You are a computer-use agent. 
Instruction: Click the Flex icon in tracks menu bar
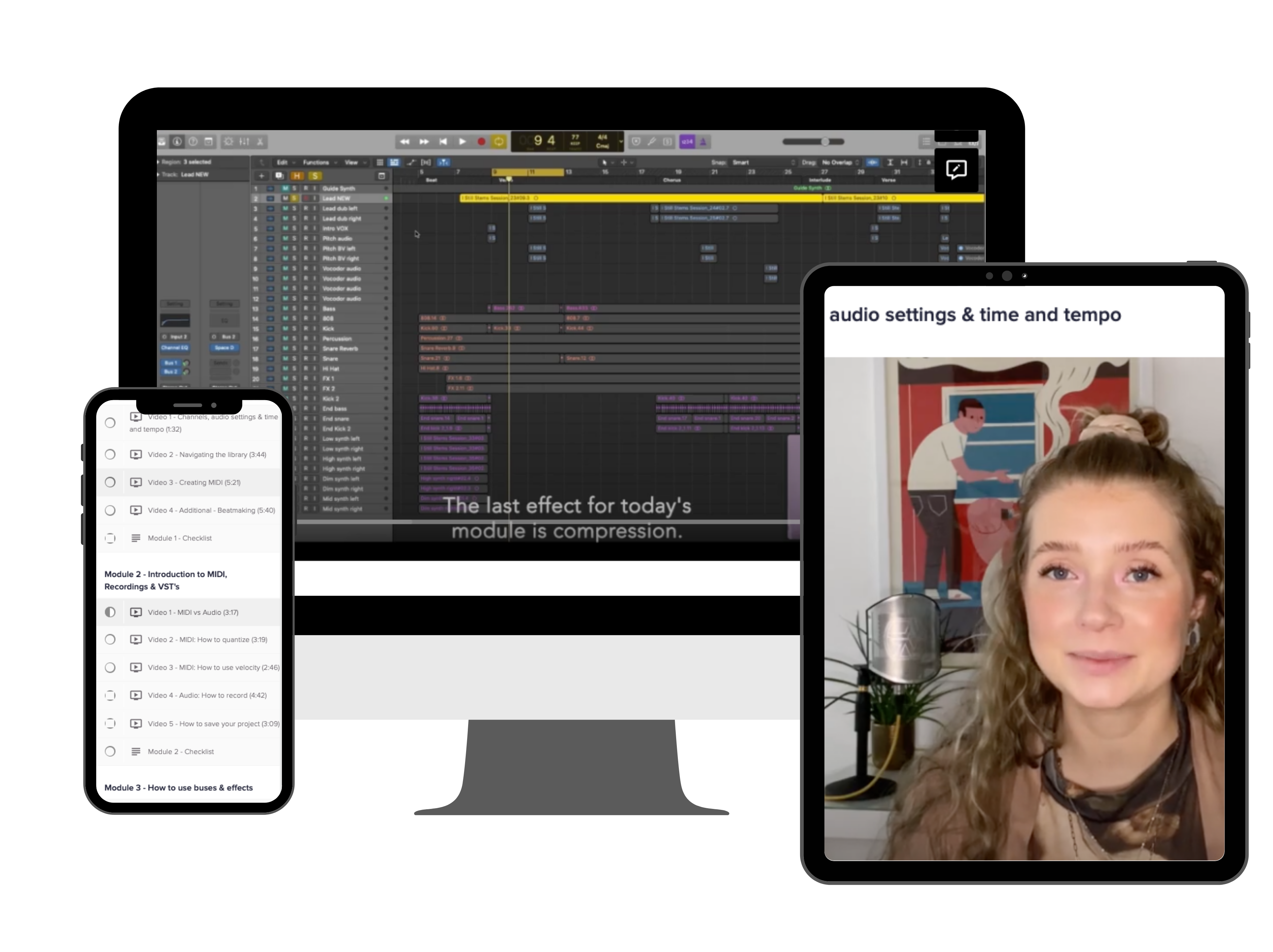tap(426, 162)
